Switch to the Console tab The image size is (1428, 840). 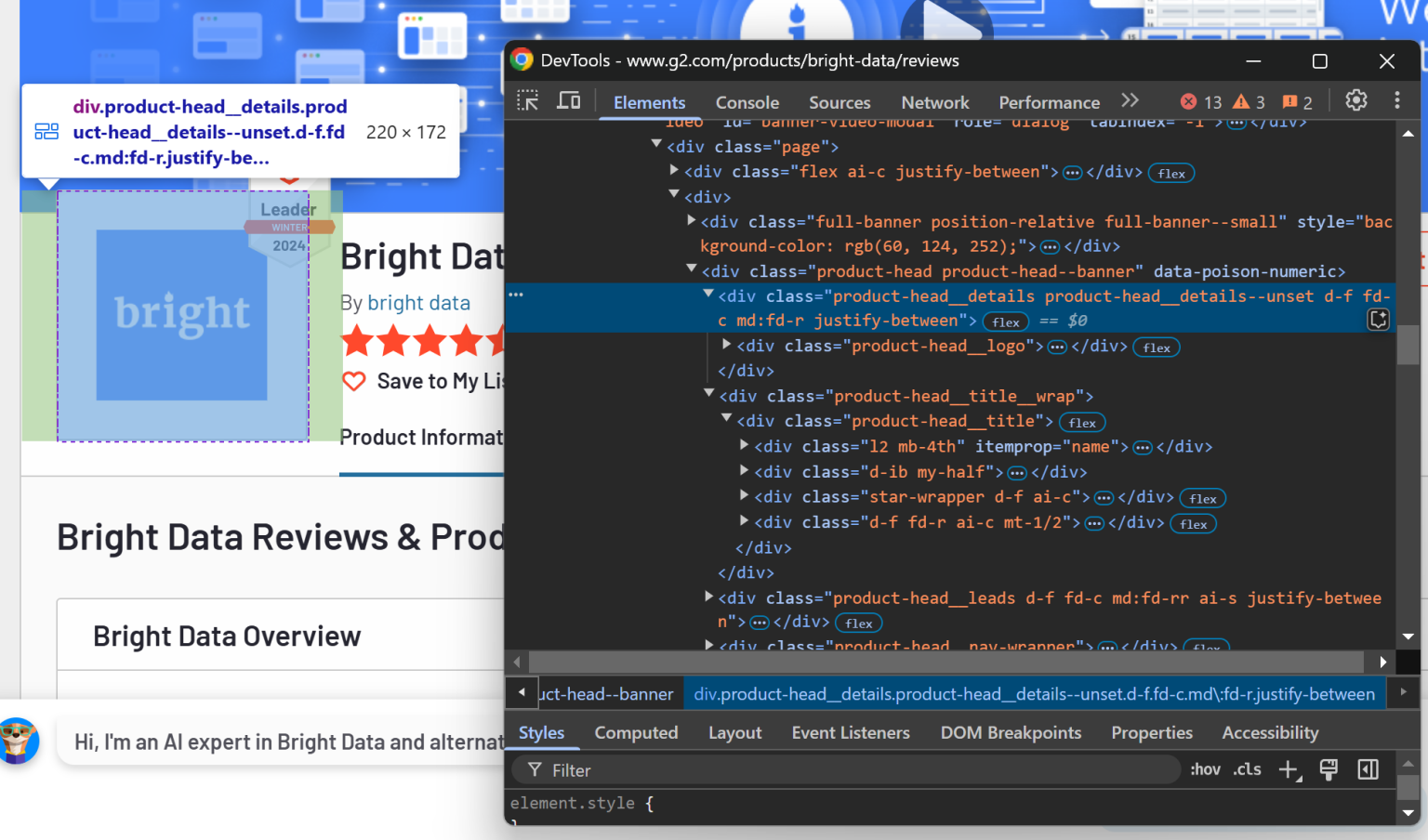pos(747,102)
